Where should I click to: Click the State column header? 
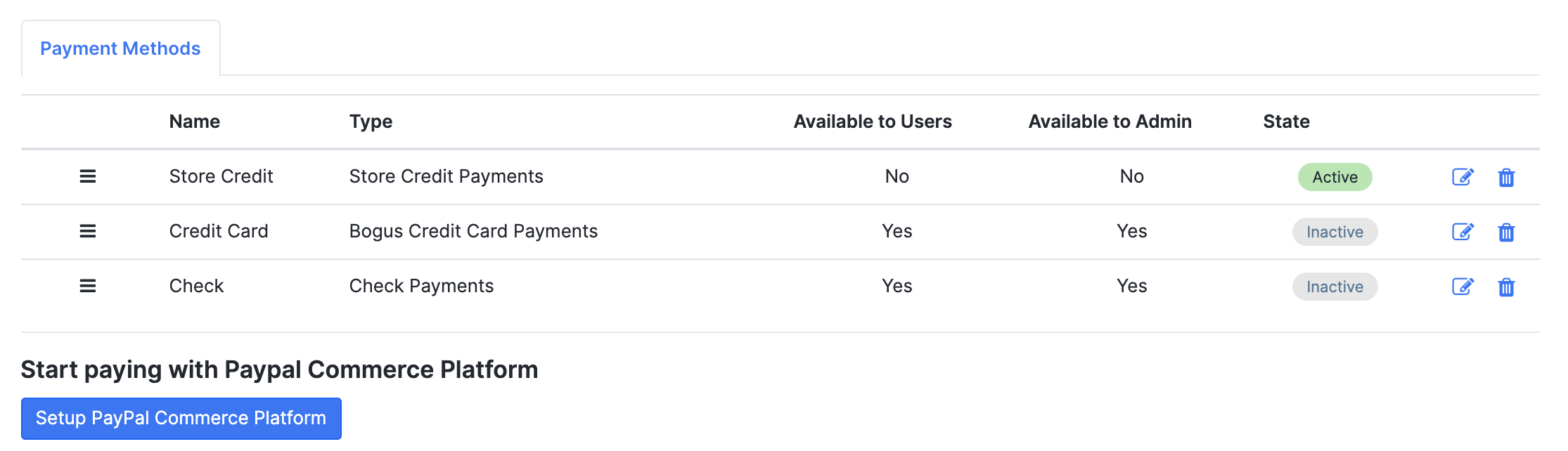(x=1286, y=122)
